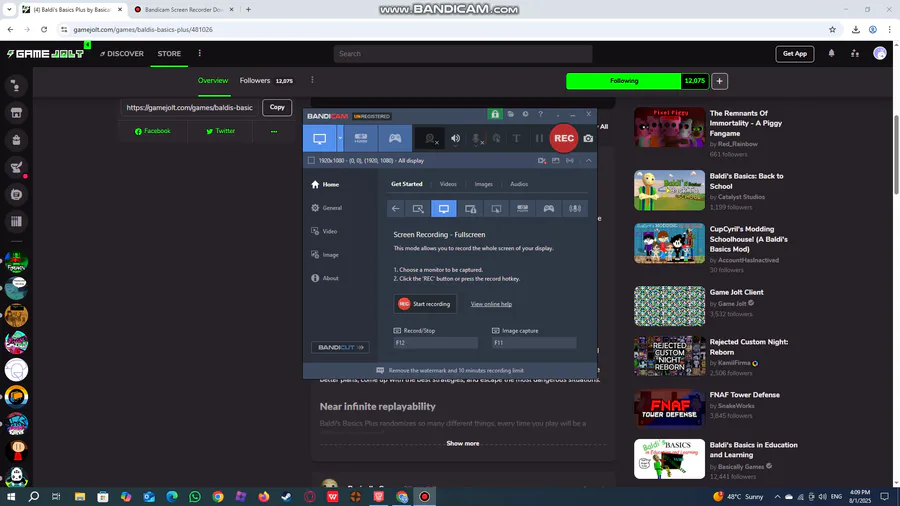Click the plus button beside Following
Screen dimensions: 900x506
[719, 81]
